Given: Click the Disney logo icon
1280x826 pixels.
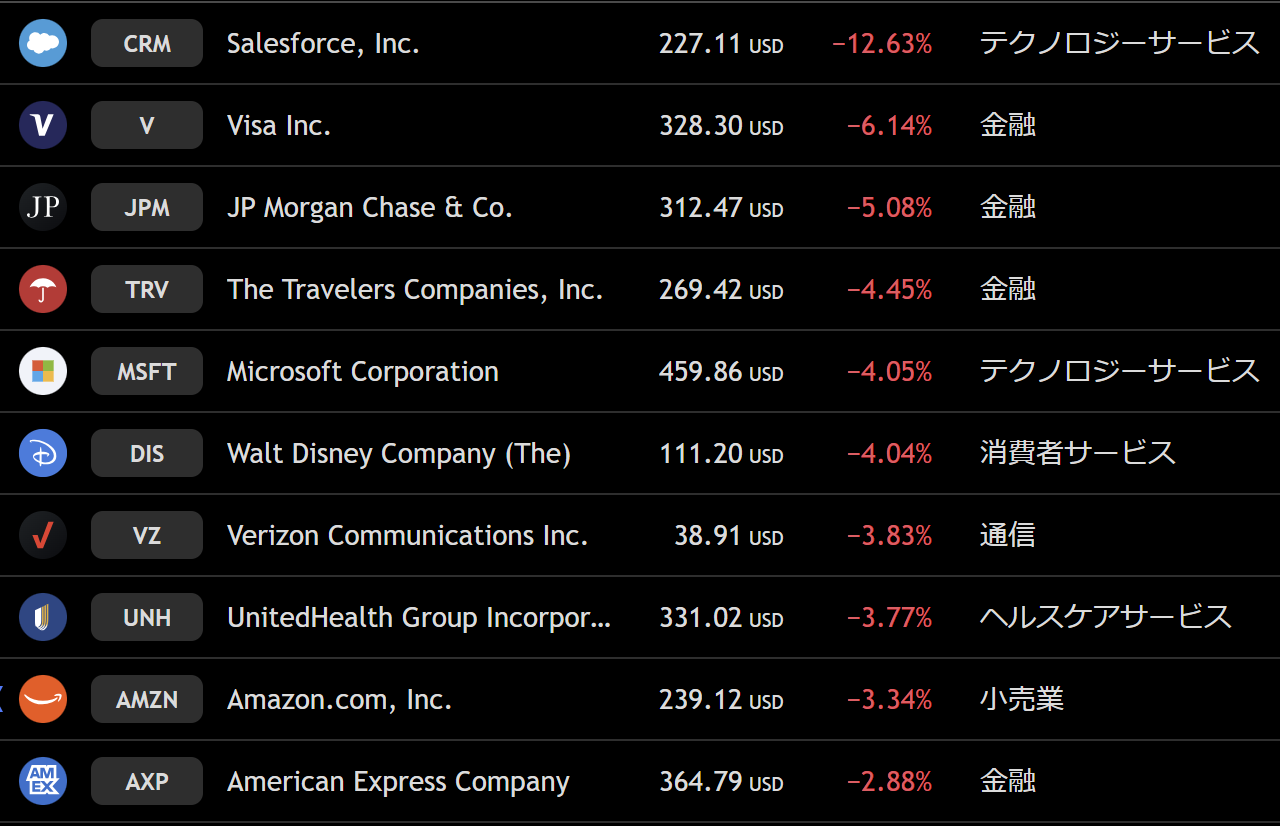Looking at the screenshot, I should coord(43,454).
